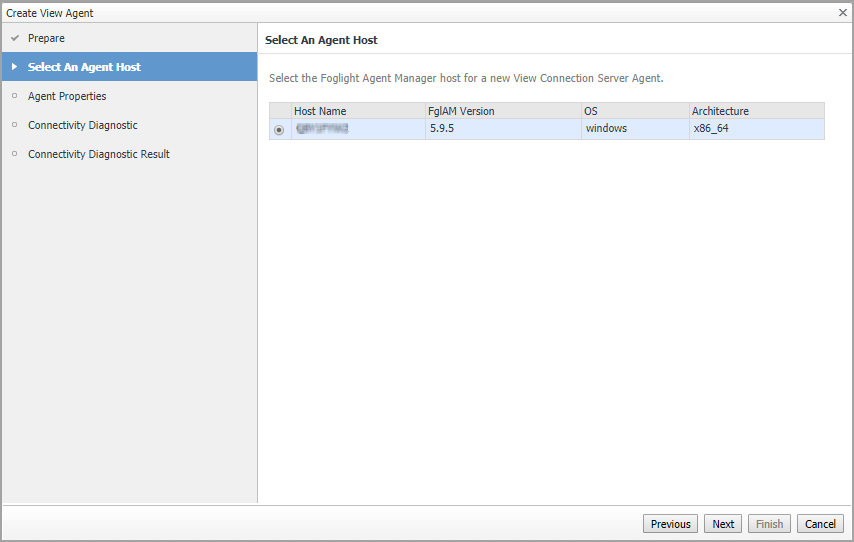Sort by the Host Name column header
Screen dimensions: 854x542
coord(320,111)
